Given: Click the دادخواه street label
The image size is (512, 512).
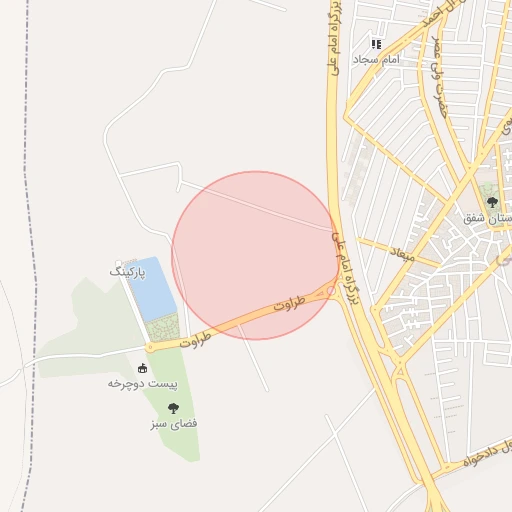Looking at the screenshot, I should (x=481, y=456).
